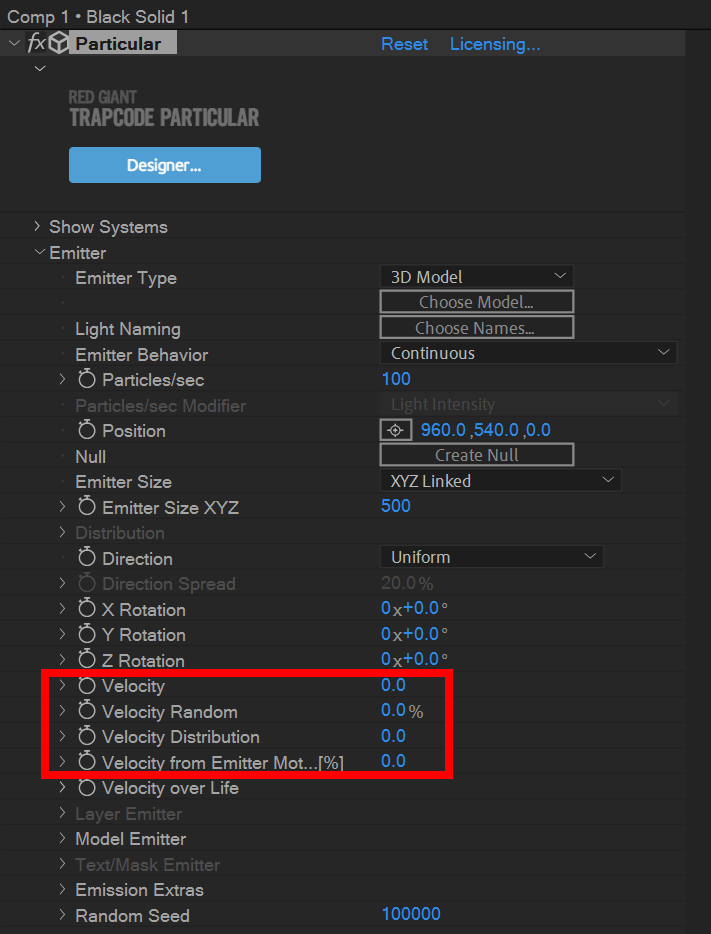Screen dimensions: 711x934
Task: Expand the Z Rotation property
Action: coord(62,660)
